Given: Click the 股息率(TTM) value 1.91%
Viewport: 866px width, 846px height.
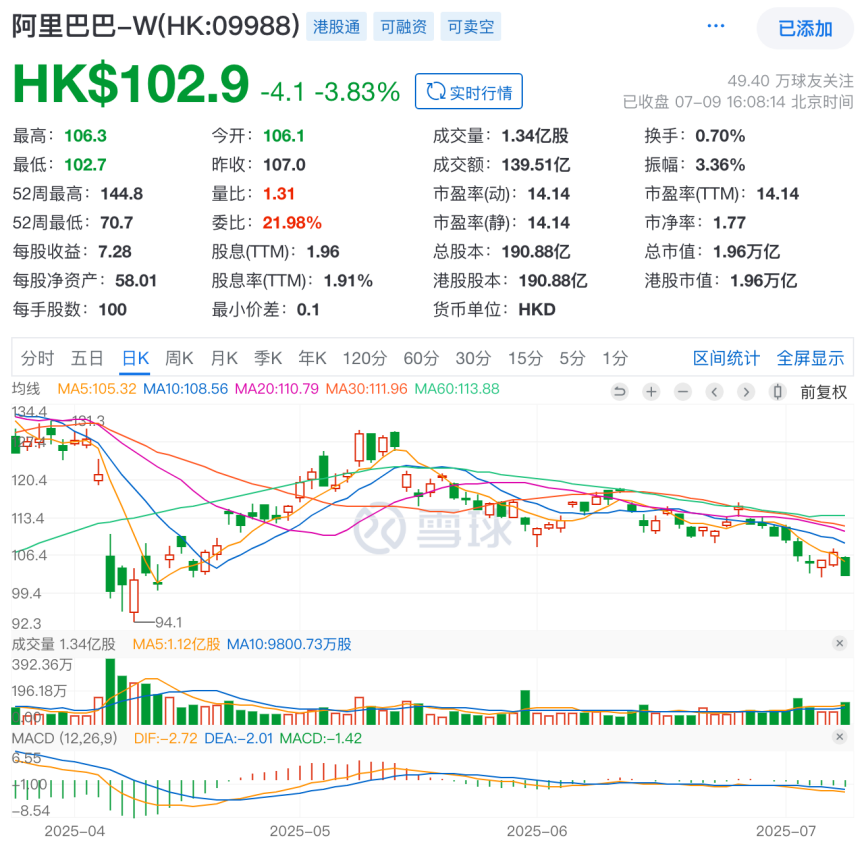Looking at the screenshot, I should click(348, 281).
